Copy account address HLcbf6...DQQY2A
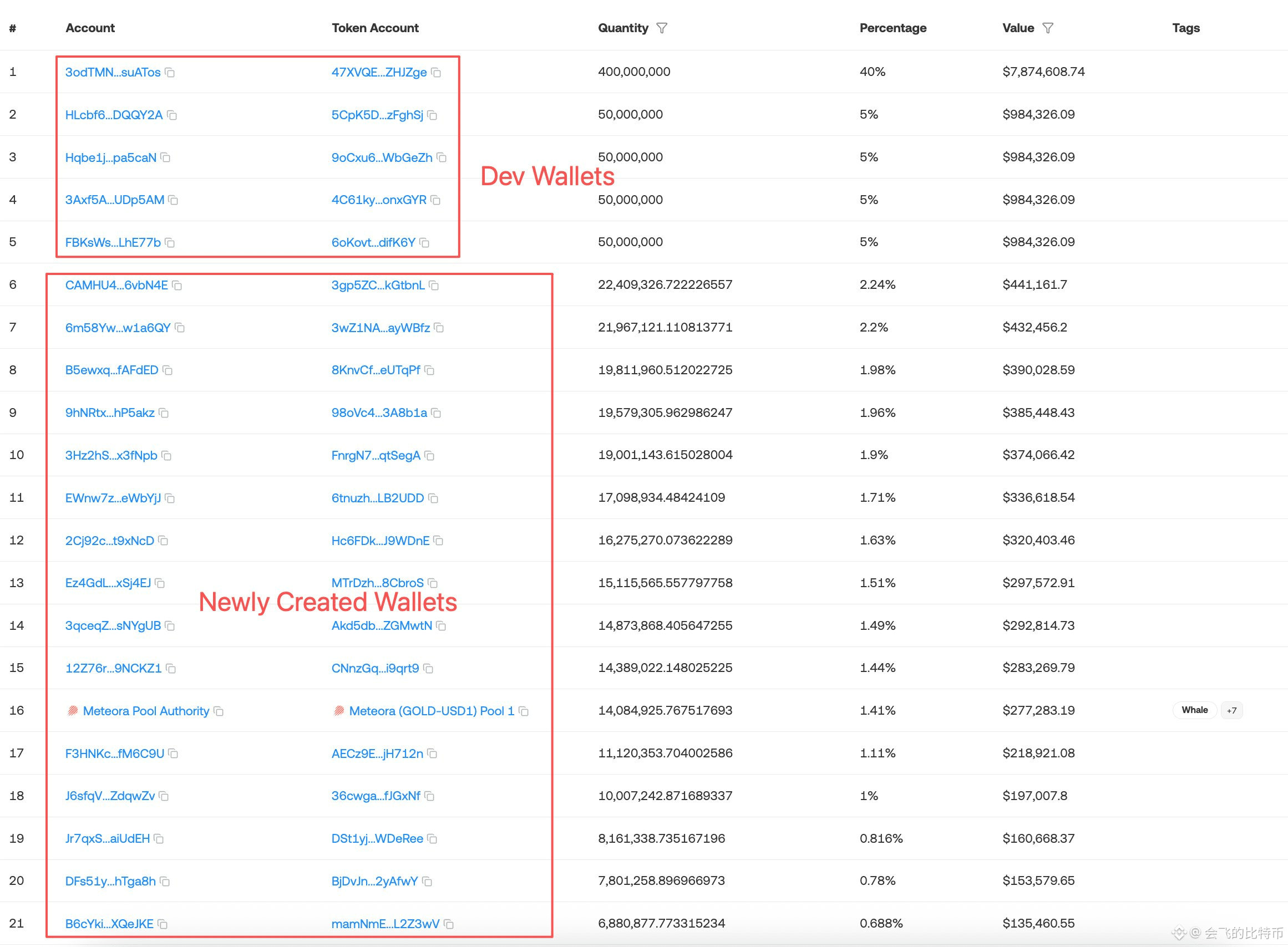The width and height of the screenshot is (1288, 947). [x=172, y=115]
